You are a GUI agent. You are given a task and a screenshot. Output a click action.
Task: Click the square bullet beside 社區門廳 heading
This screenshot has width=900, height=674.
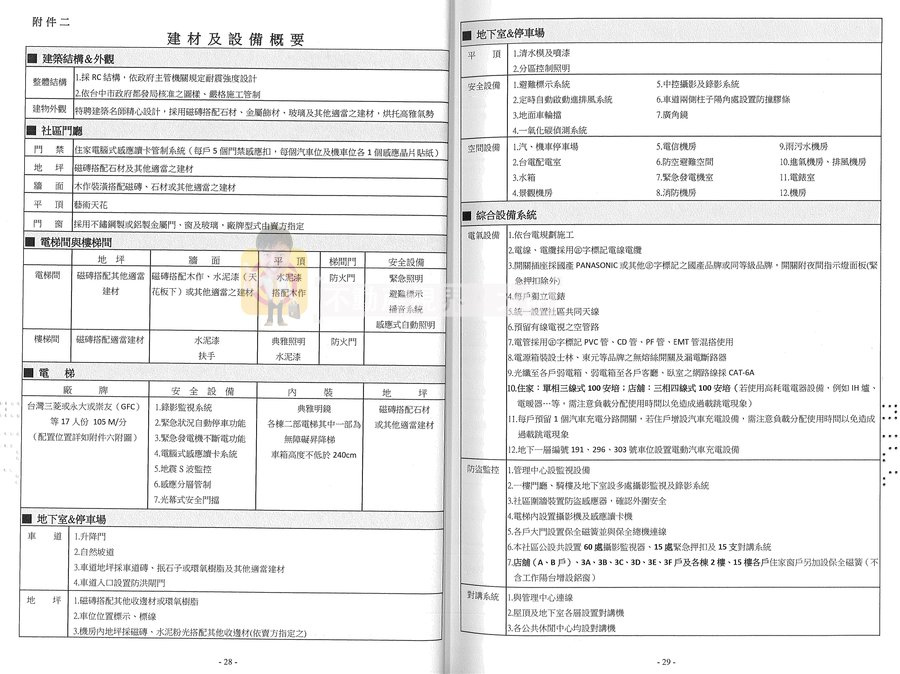32,131
